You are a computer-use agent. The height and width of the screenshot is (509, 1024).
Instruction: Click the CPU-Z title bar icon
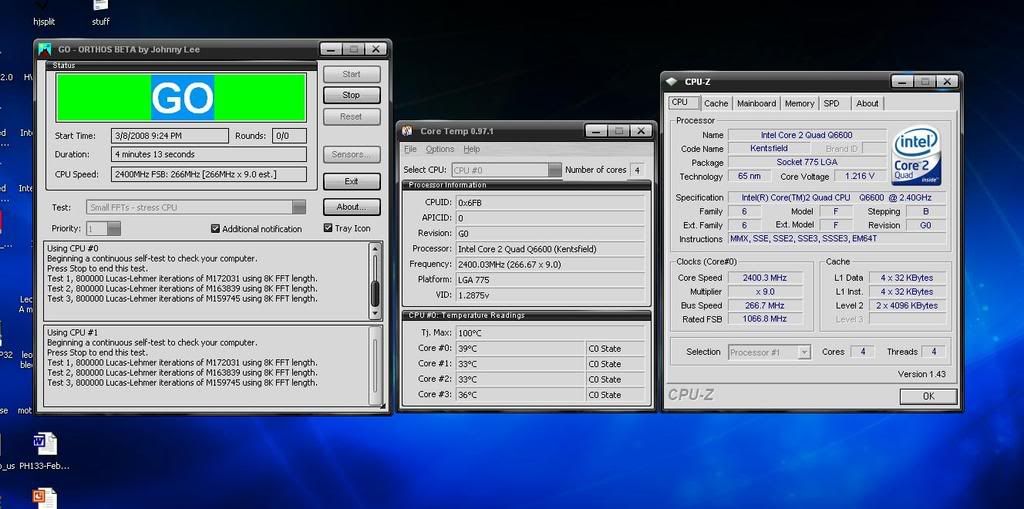click(672, 82)
